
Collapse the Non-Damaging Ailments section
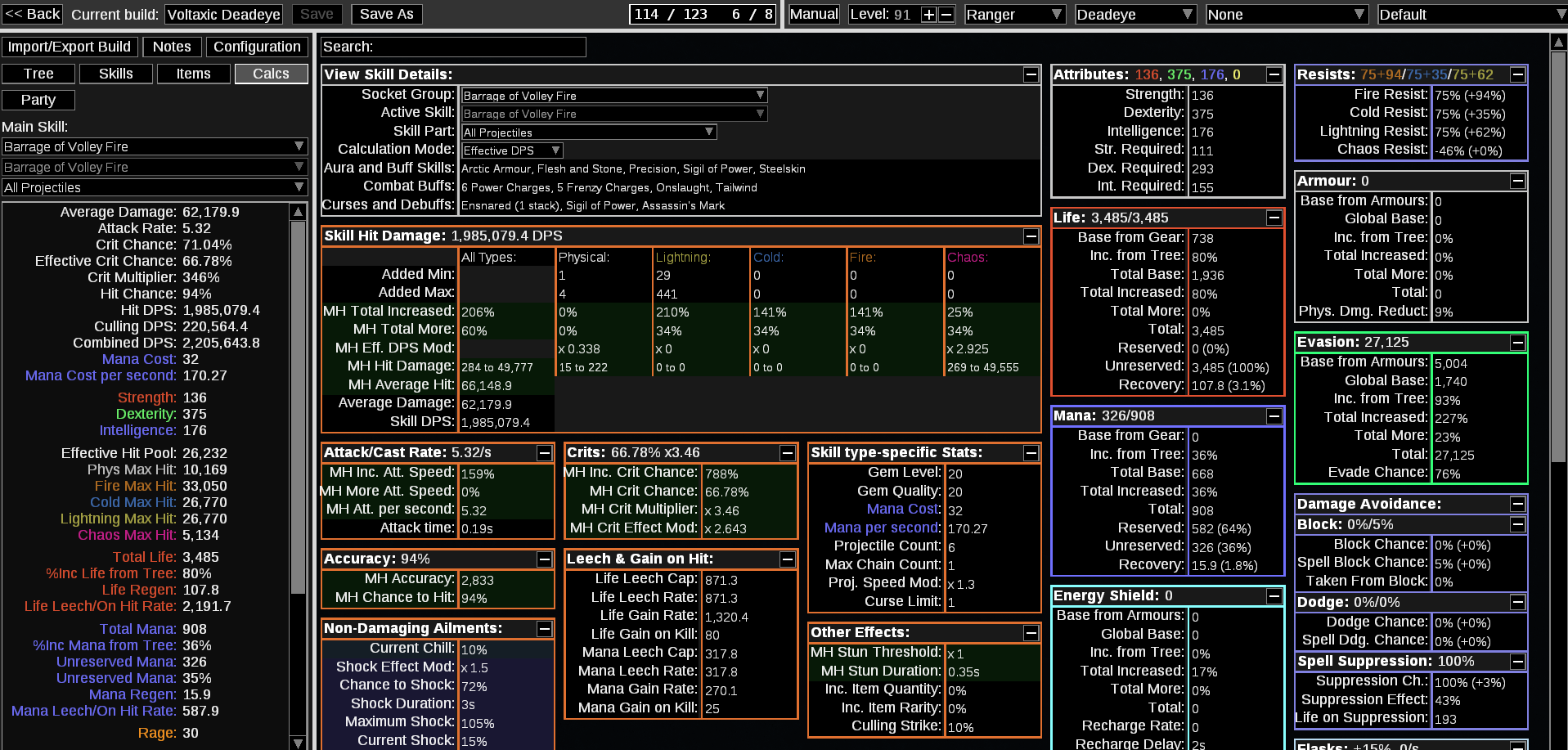pyautogui.click(x=545, y=629)
